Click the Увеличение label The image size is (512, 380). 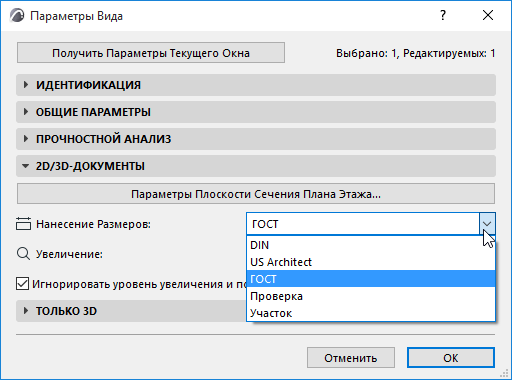(69, 254)
